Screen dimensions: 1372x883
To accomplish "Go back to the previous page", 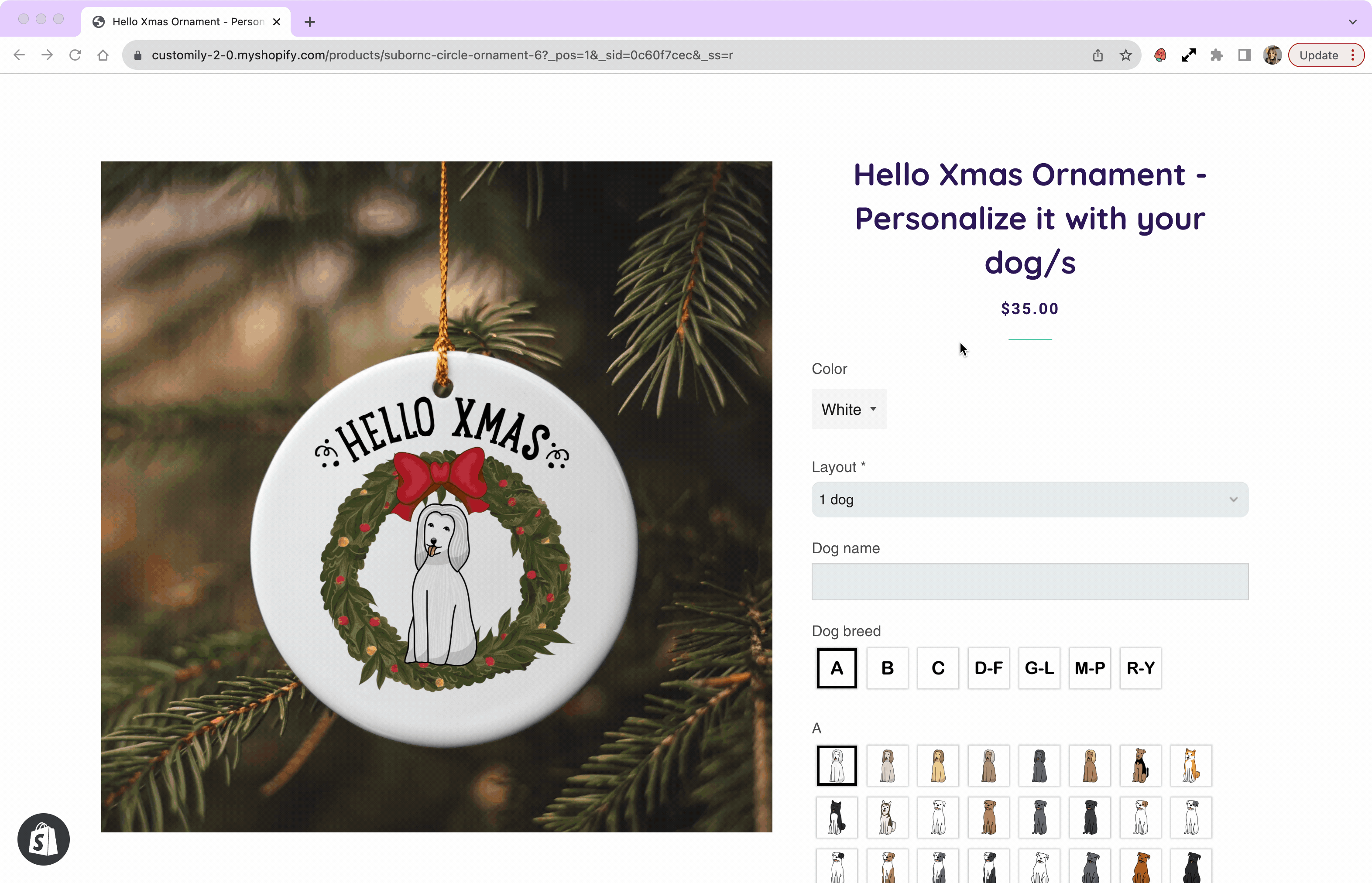I will click(x=19, y=55).
